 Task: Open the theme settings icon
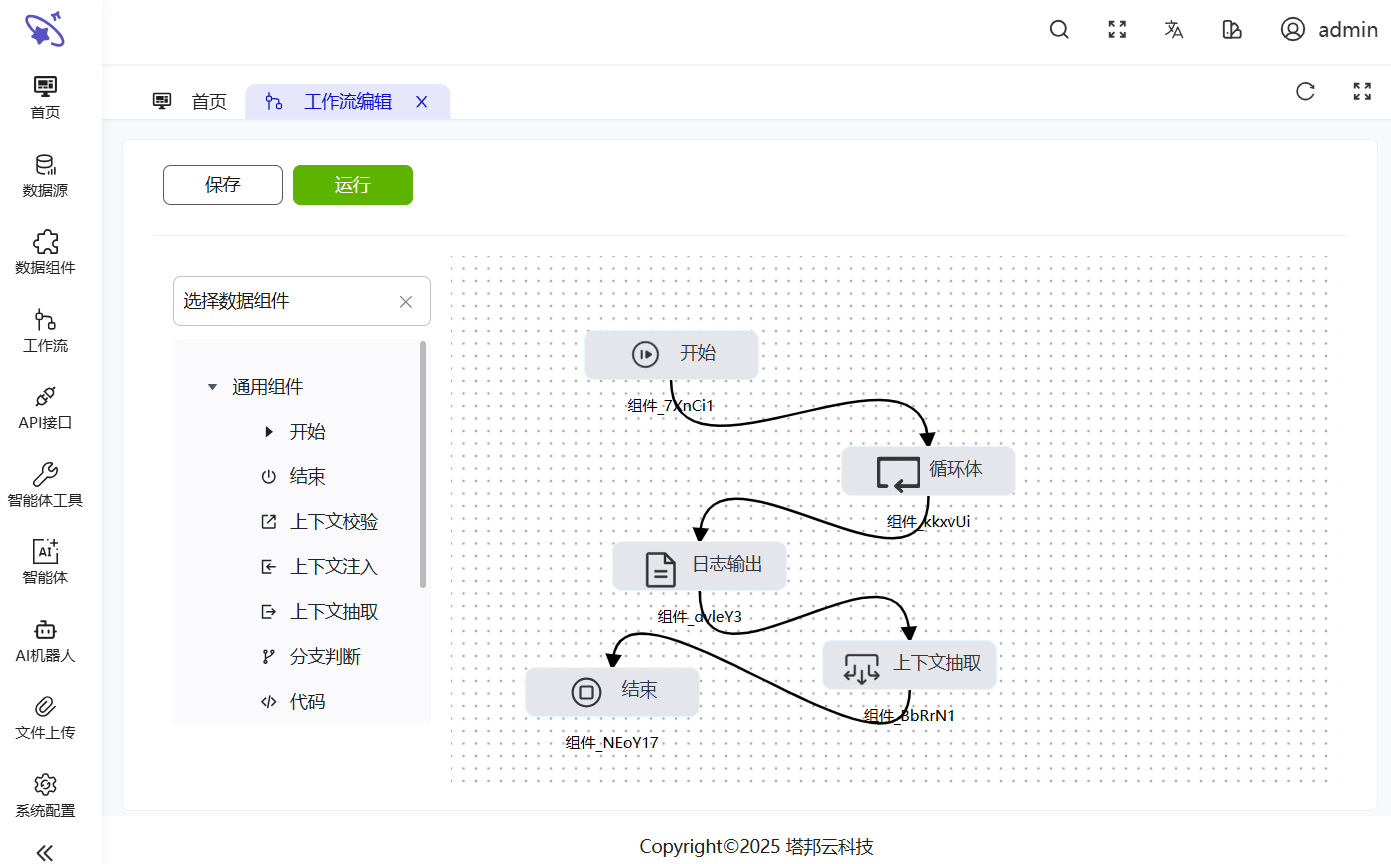1232,30
